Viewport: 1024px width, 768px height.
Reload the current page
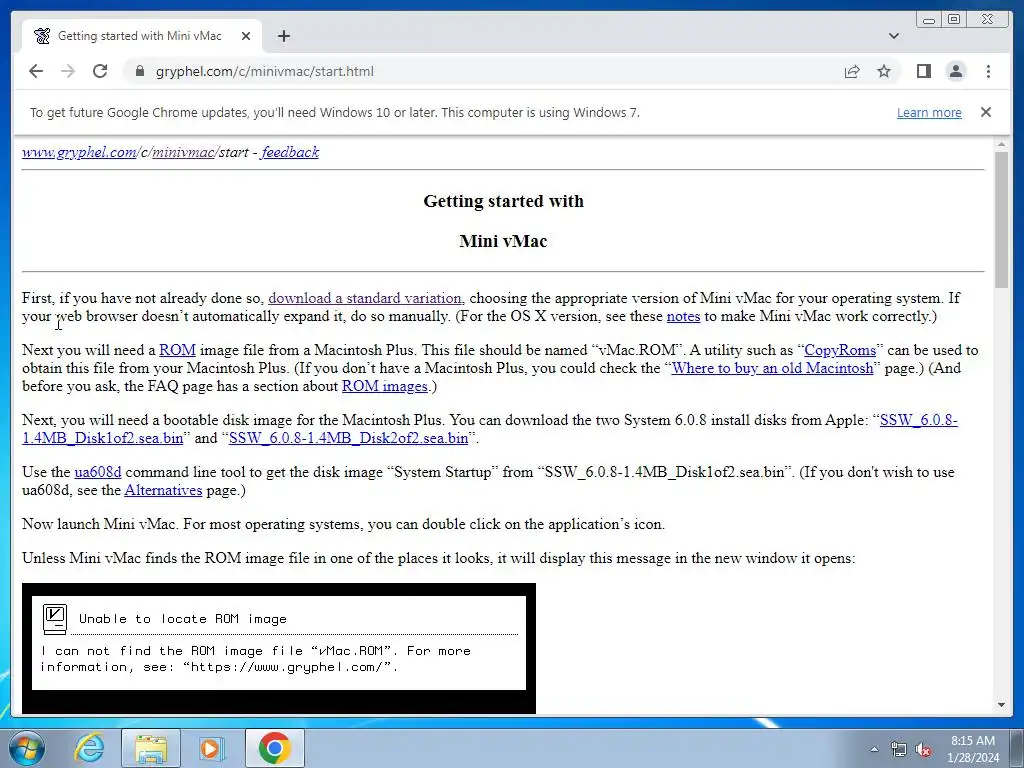pyautogui.click(x=100, y=71)
